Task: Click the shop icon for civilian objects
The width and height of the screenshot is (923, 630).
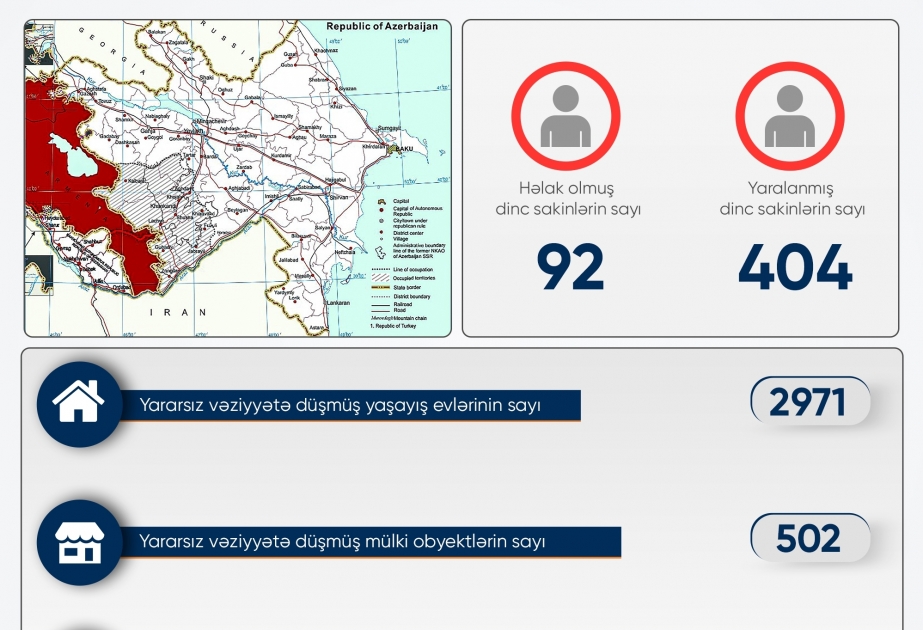Action: (x=79, y=542)
